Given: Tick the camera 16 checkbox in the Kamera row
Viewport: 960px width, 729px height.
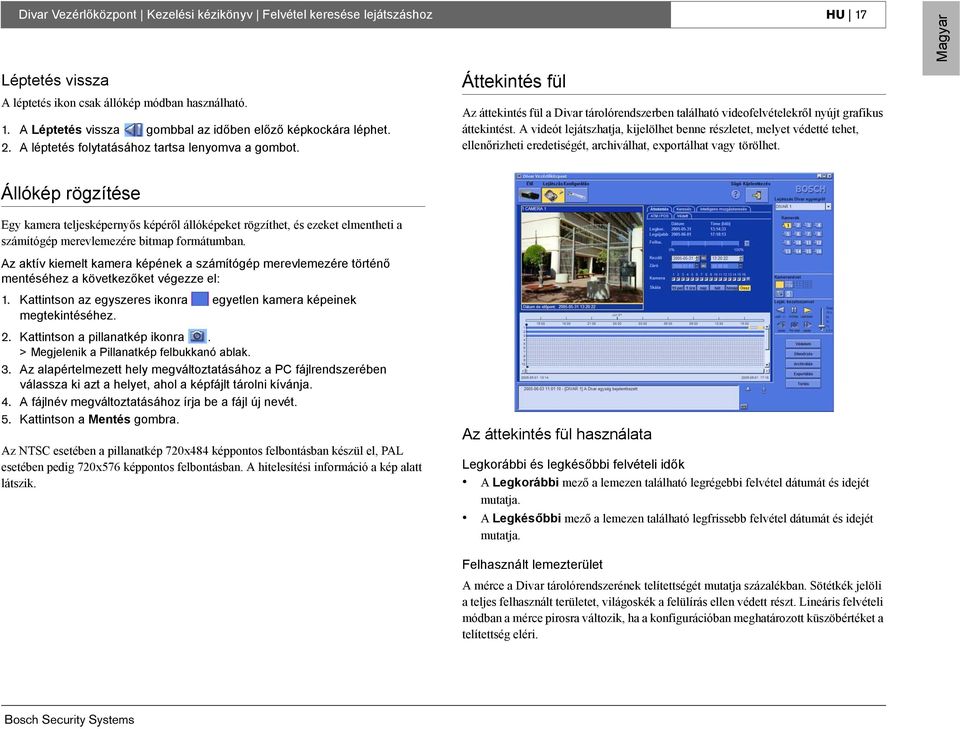Looking at the screenshot, I should [x=746, y=279].
